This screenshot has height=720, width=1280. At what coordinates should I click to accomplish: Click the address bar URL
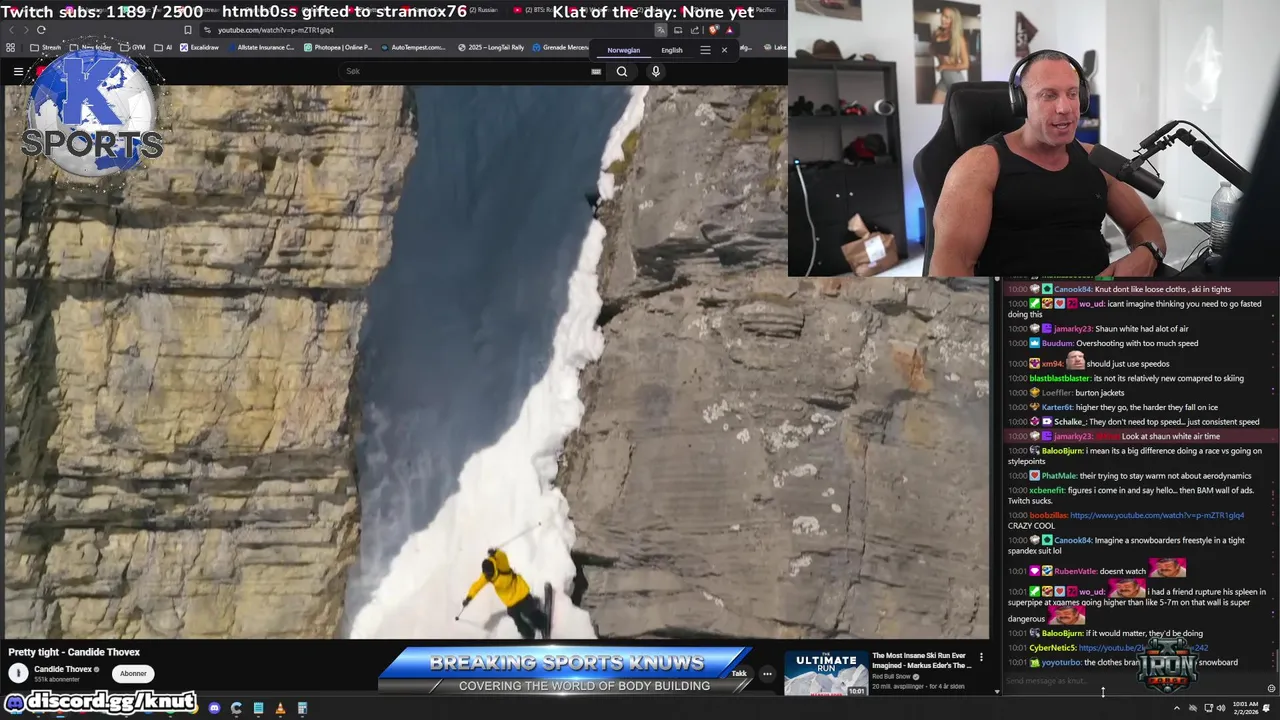click(x=276, y=30)
